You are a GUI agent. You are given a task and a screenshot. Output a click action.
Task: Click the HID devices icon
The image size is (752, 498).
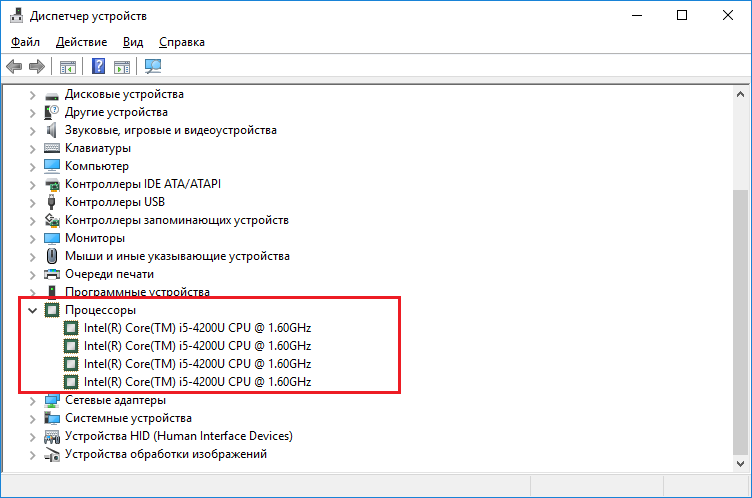tap(52, 436)
